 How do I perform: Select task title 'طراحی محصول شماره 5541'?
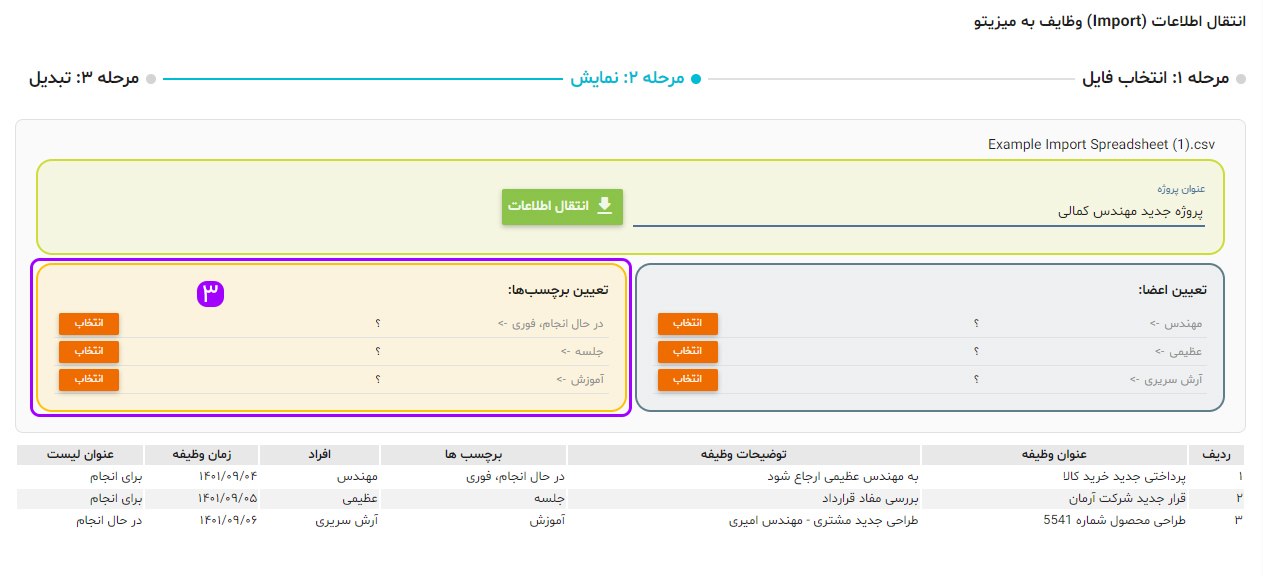[1114, 520]
